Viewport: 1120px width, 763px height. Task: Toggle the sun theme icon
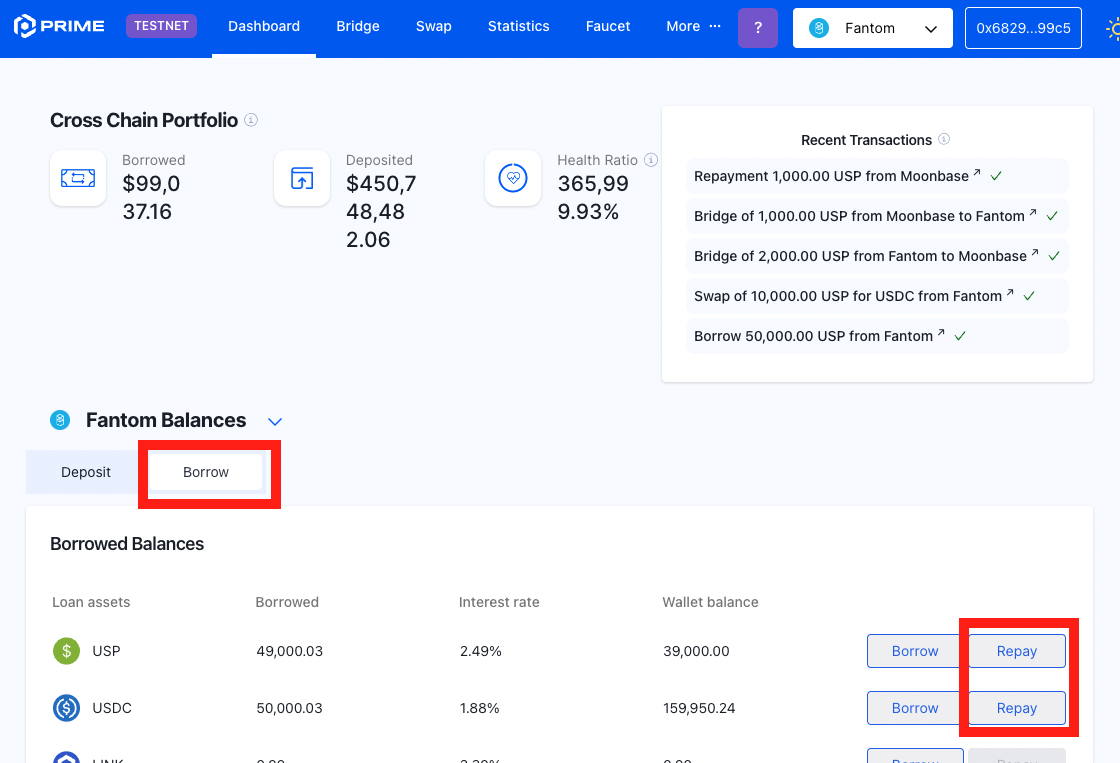[1114, 29]
